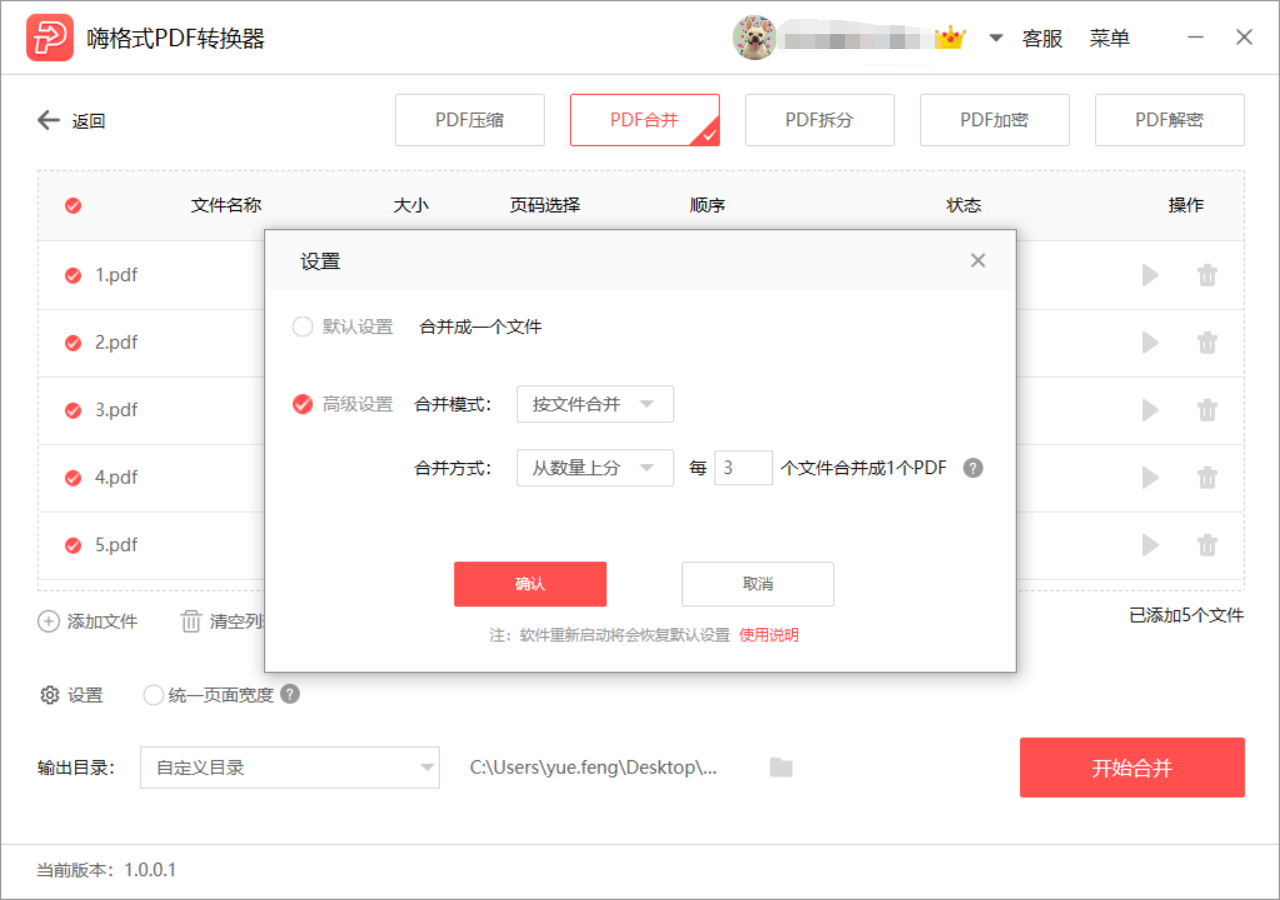Switch to the PDF压缩 tab
This screenshot has height=900, width=1280.
470,120
